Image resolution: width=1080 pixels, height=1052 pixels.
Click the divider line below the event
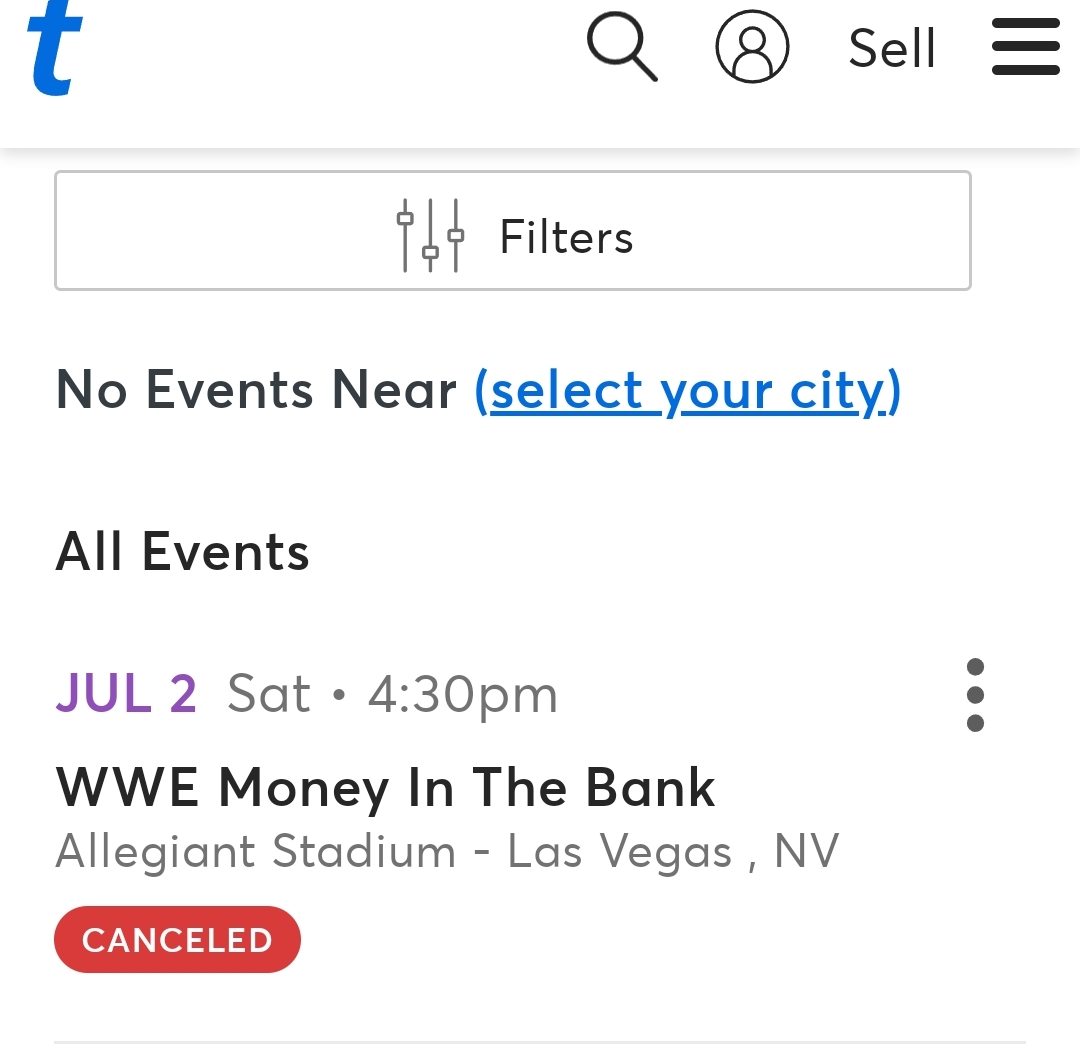point(540,1042)
